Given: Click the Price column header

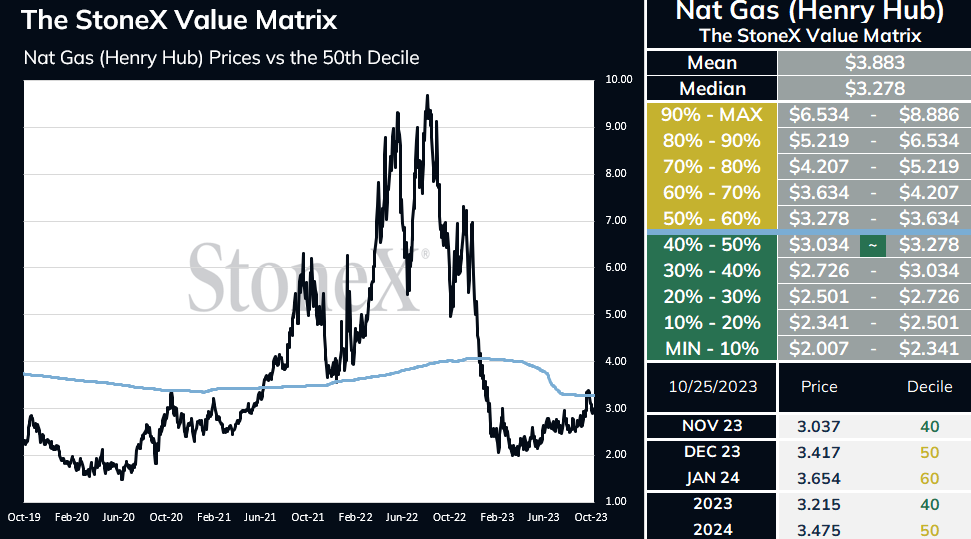Looking at the screenshot, I should (819, 387).
